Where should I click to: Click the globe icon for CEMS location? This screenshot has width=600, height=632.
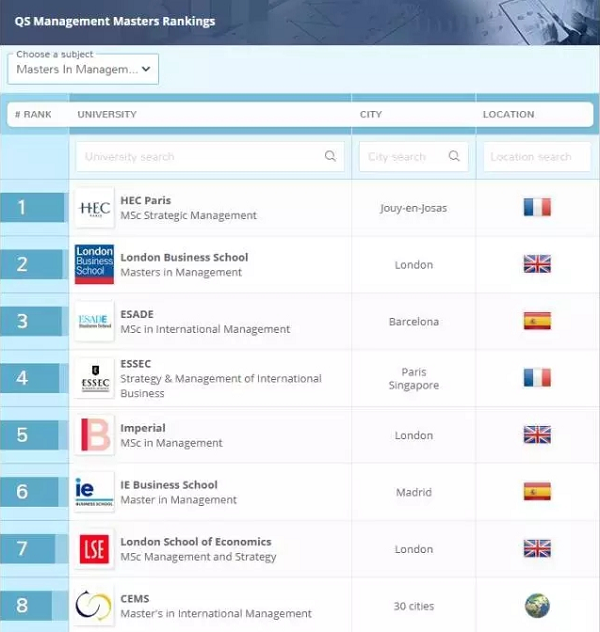[537, 606]
